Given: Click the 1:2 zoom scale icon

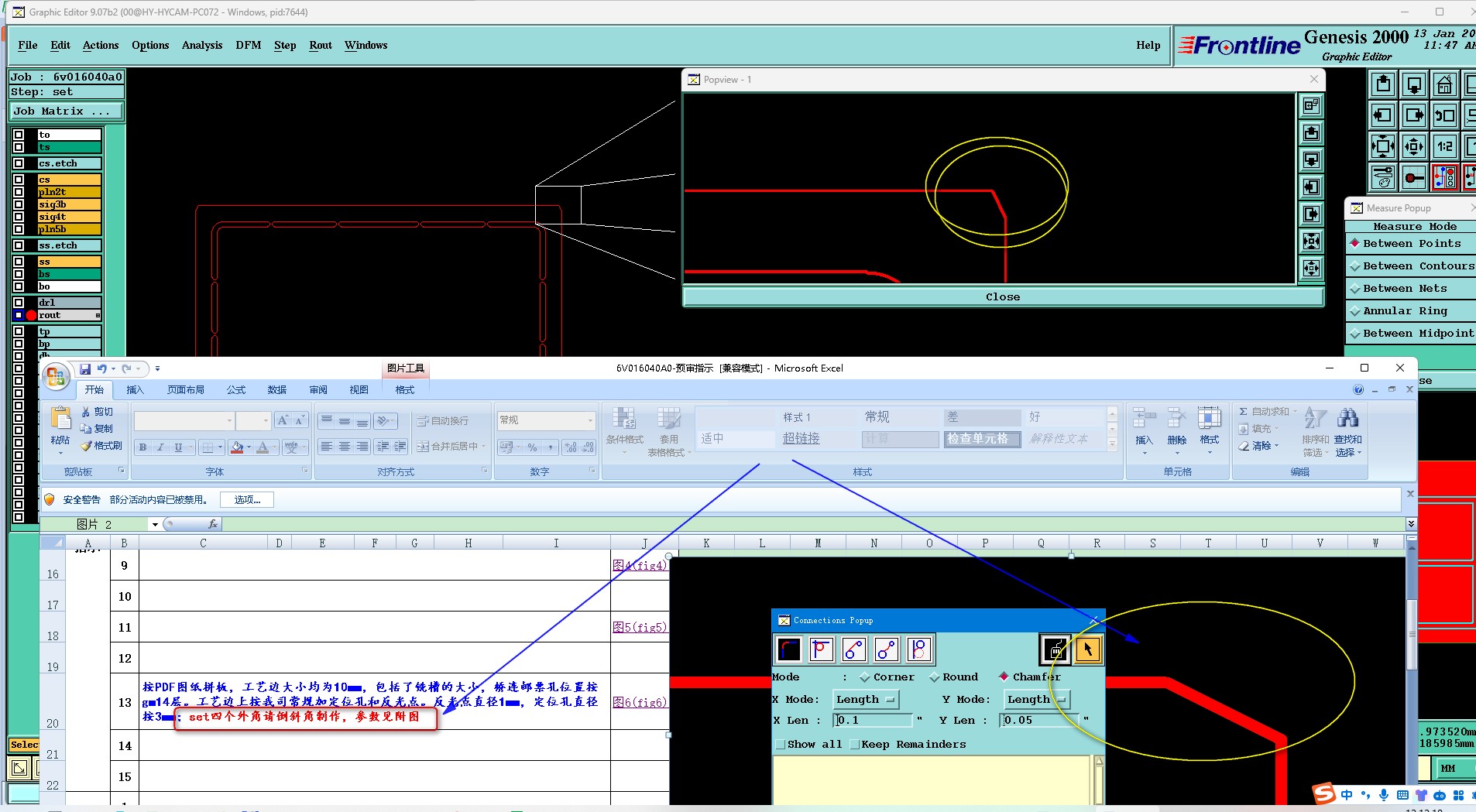Looking at the screenshot, I should (x=1444, y=146).
